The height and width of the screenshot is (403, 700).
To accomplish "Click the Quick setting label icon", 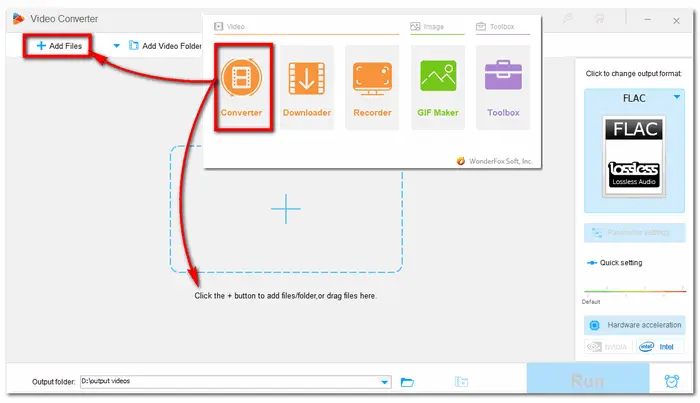I will (592, 263).
